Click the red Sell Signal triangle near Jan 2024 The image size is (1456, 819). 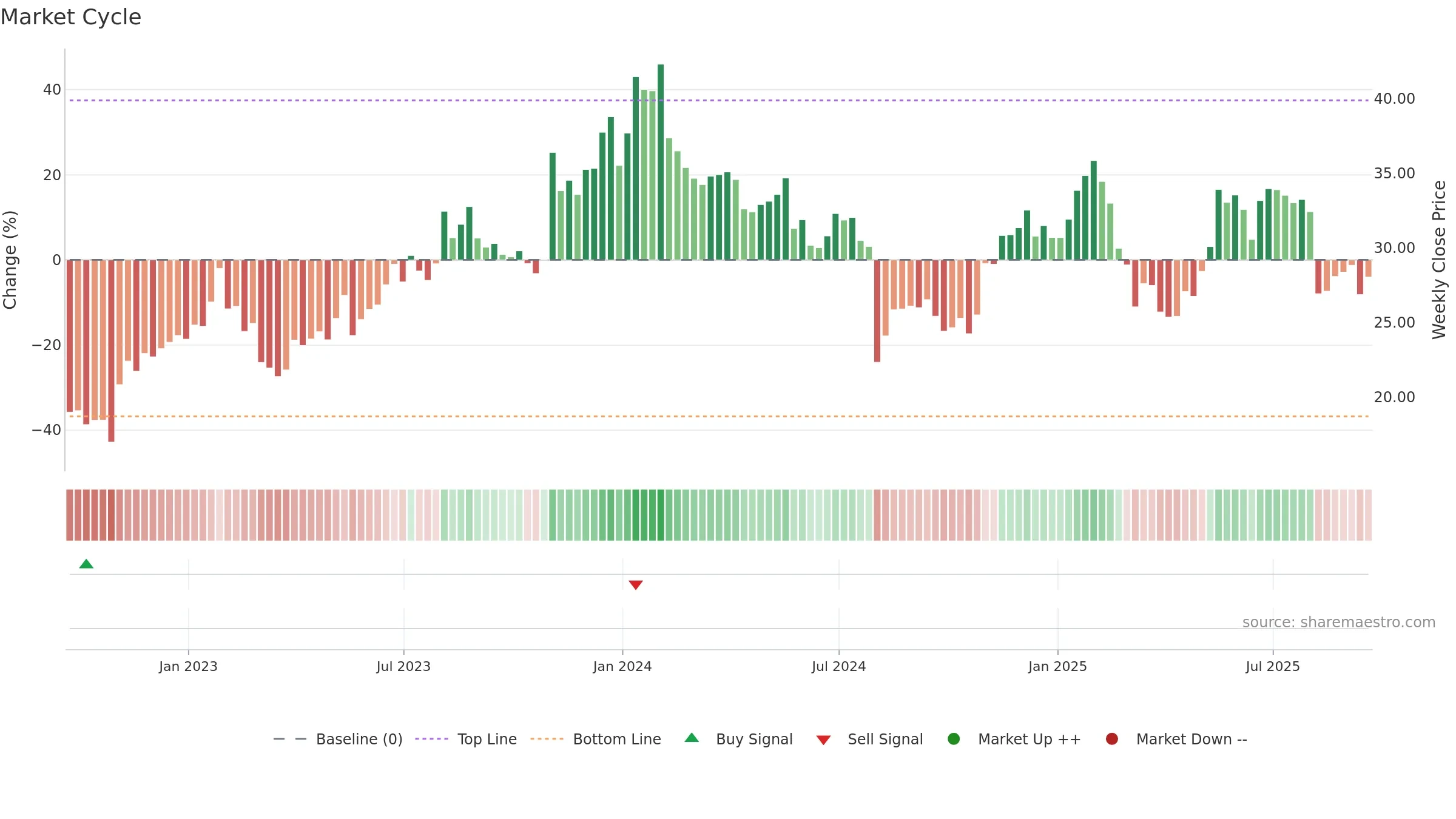tap(636, 585)
